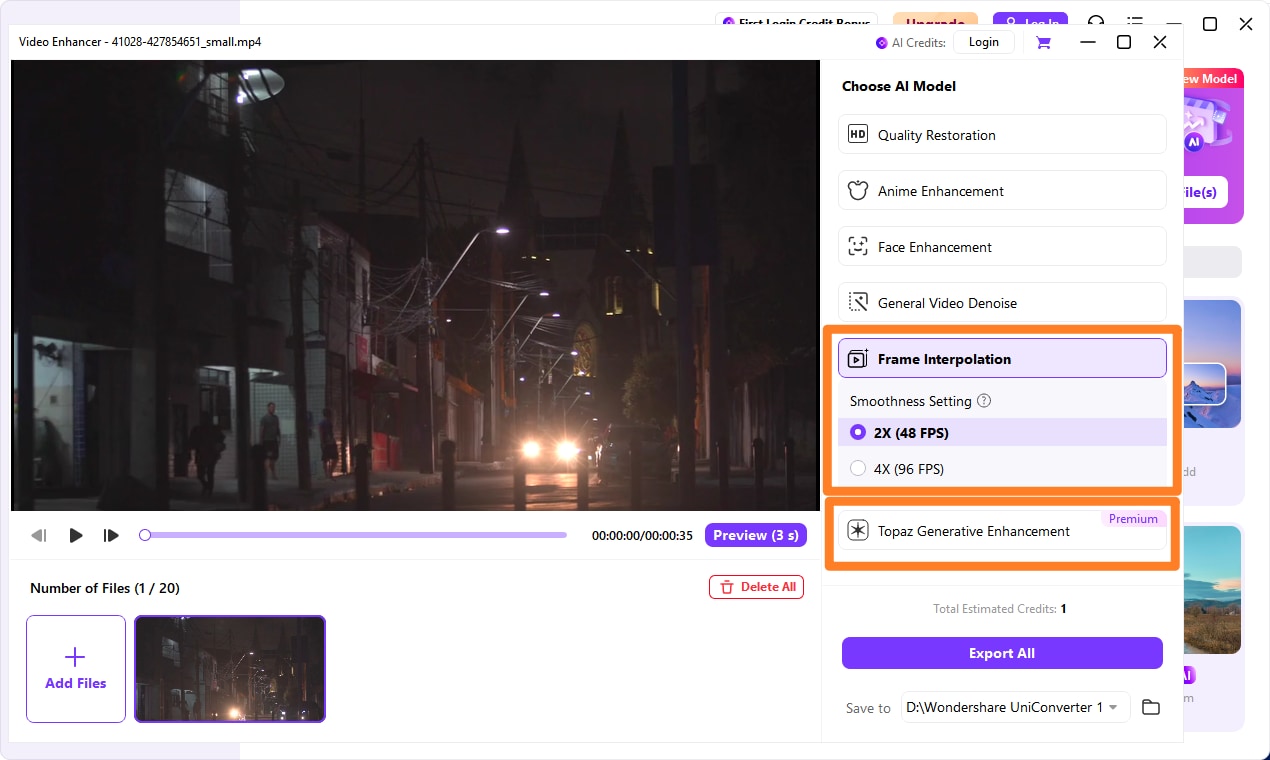
Task: Select the 4X (96 FPS) radio option
Action: [857, 469]
